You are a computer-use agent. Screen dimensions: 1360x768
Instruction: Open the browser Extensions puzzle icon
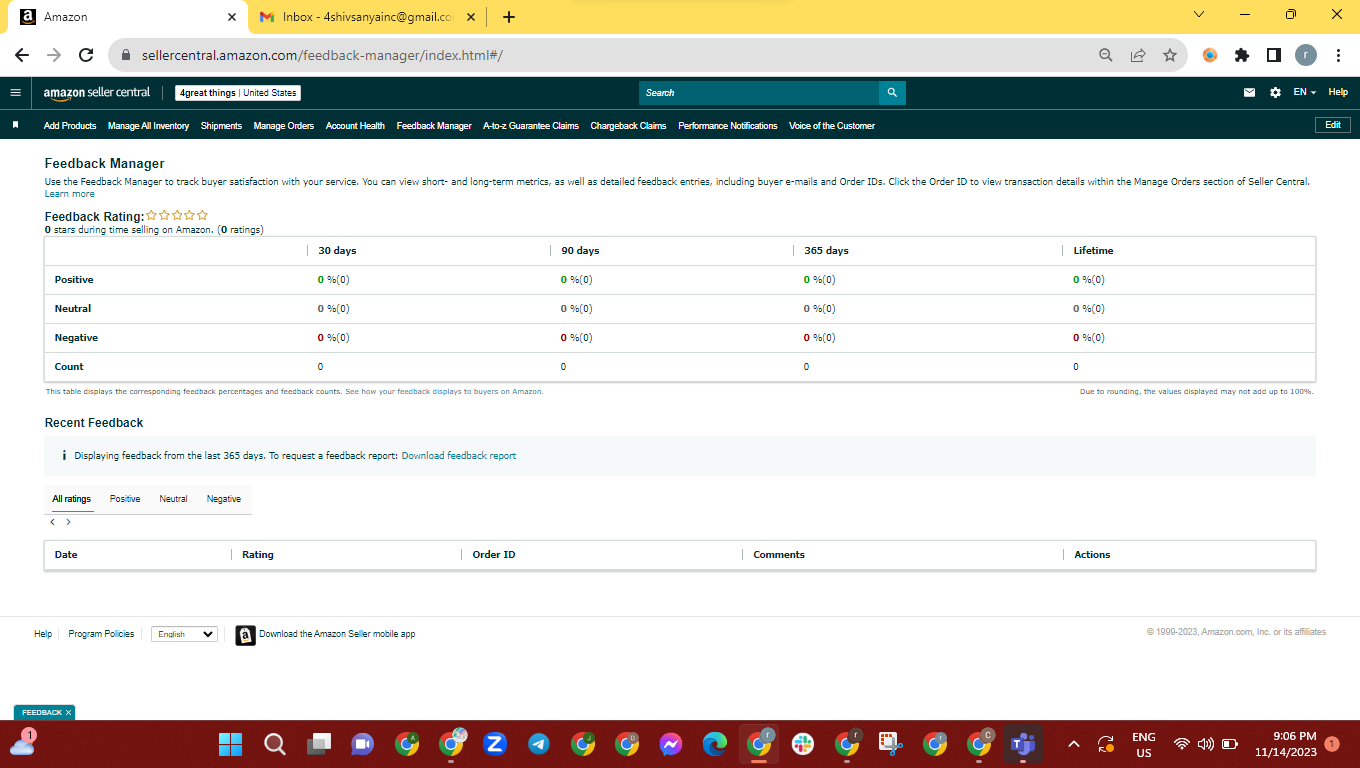coord(1242,56)
